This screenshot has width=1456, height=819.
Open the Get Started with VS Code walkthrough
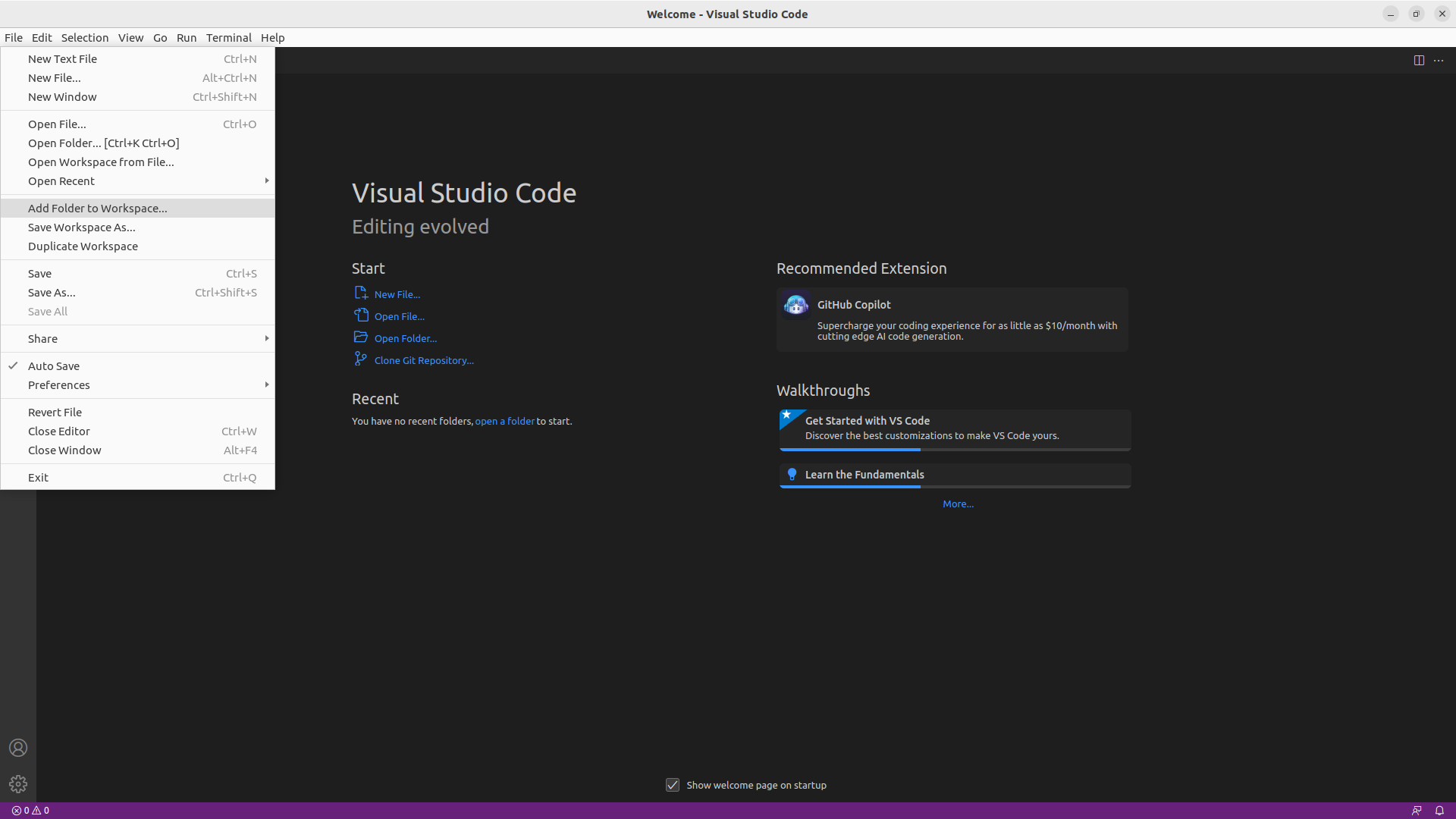(955, 430)
